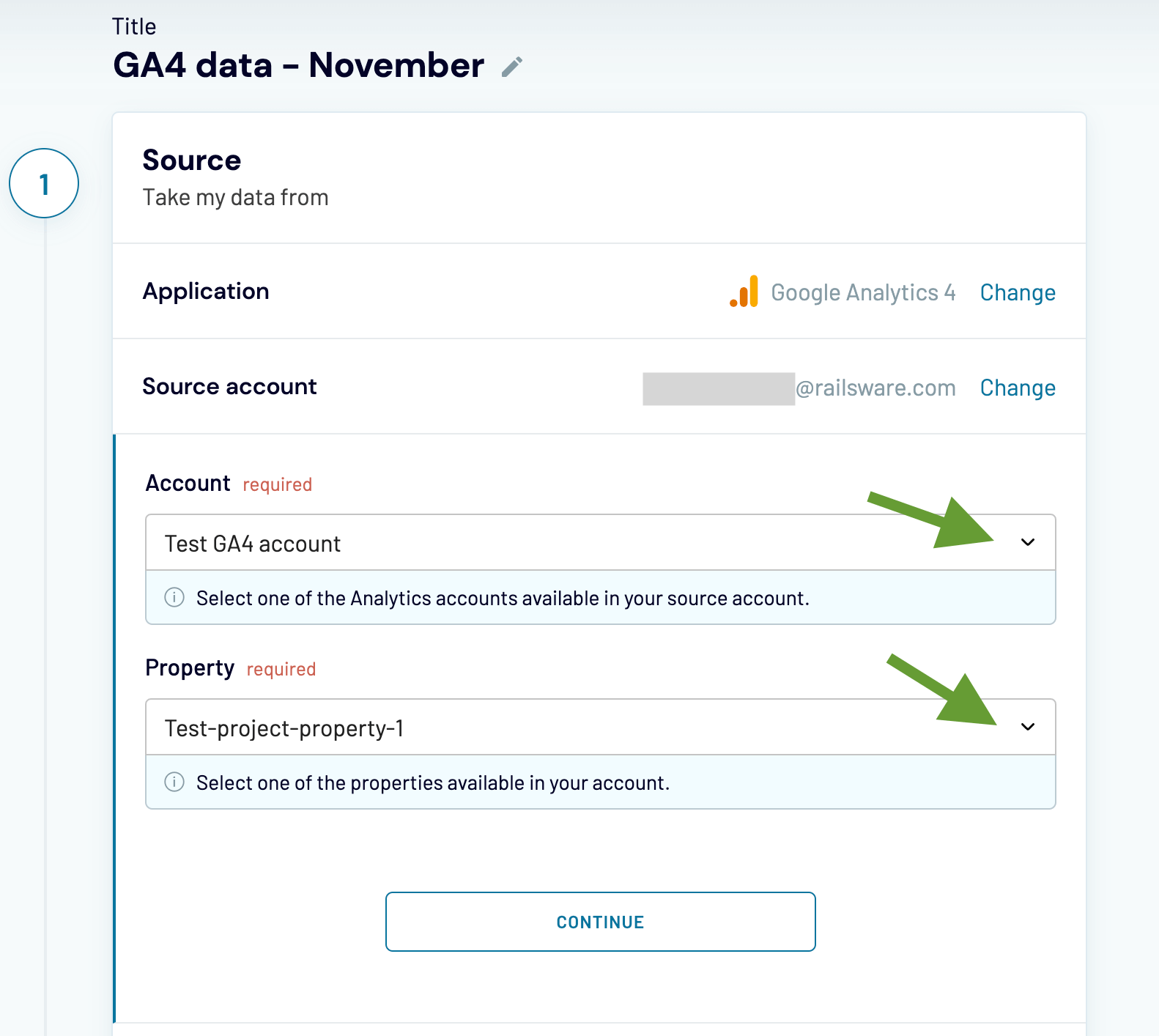Click Change next to the source account
1159x1036 pixels.
pyautogui.click(x=1018, y=388)
